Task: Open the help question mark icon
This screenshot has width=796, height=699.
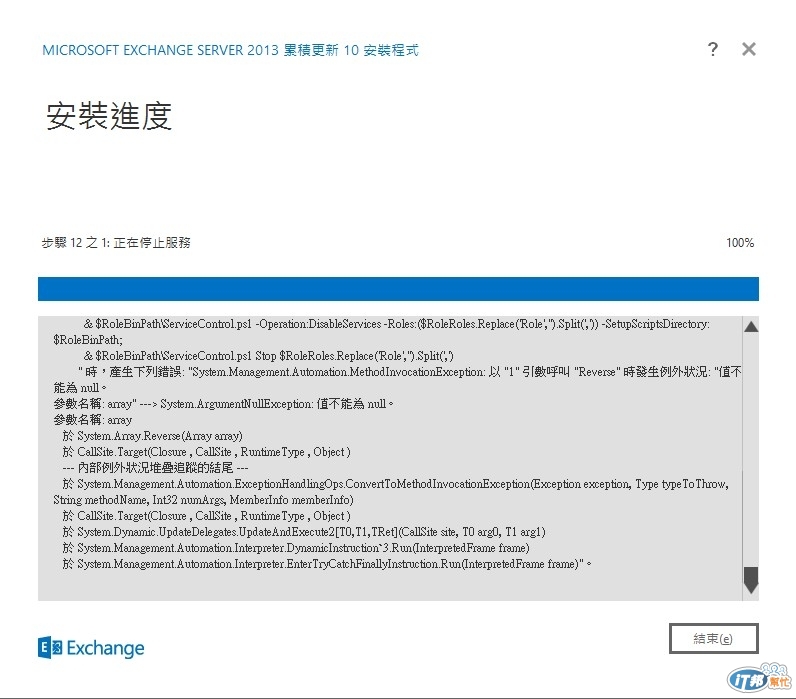Action: pos(713,49)
